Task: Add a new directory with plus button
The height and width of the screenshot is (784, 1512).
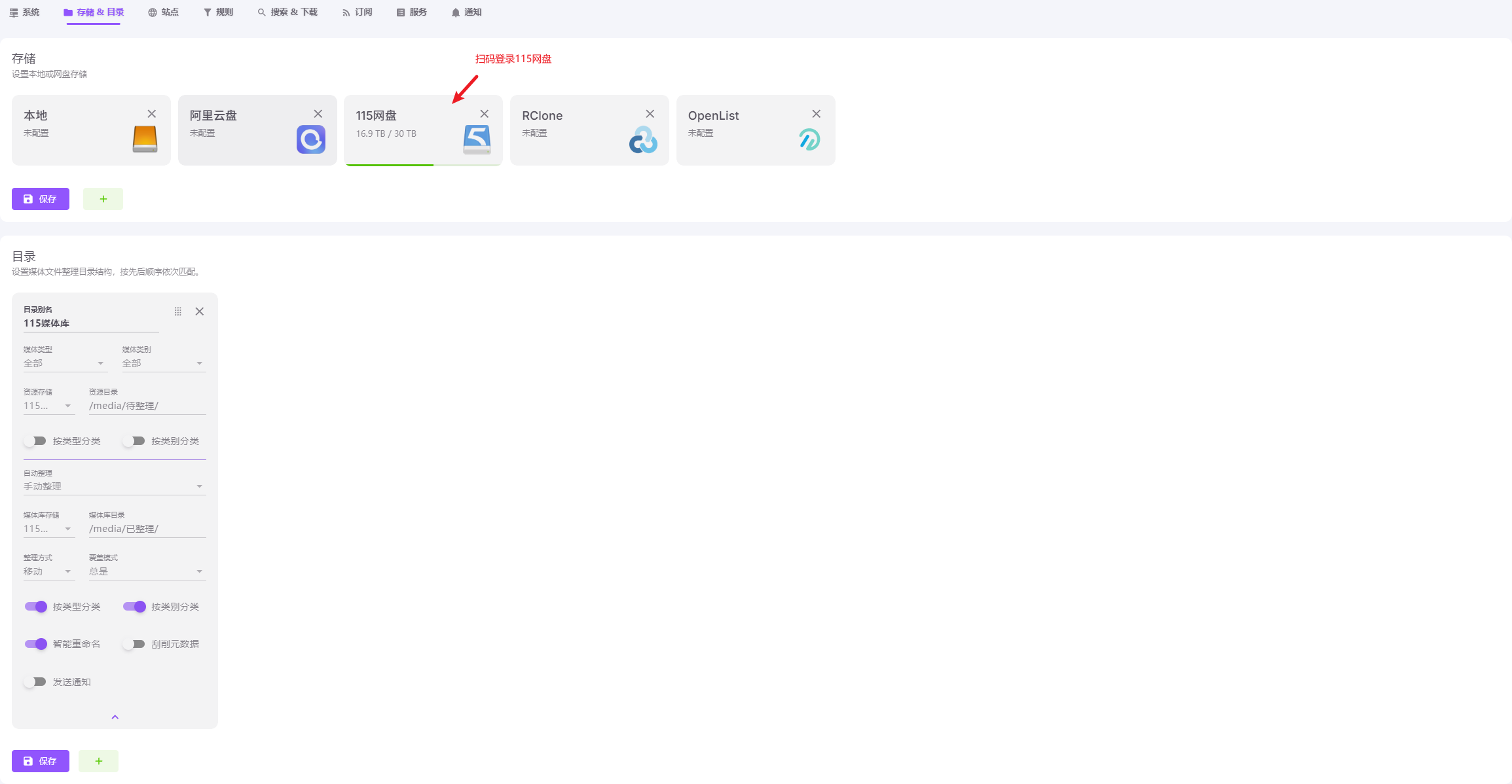Action: point(98,761)
